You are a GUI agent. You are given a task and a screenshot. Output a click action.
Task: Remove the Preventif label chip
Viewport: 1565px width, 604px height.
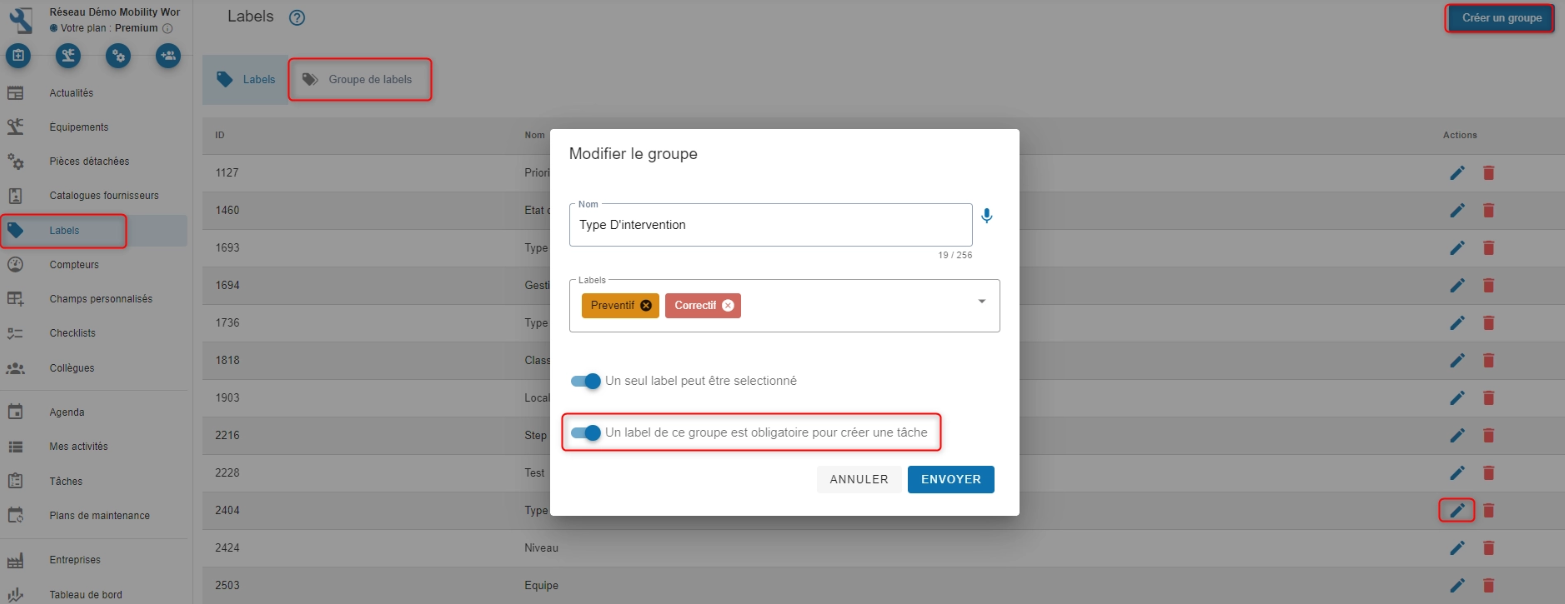coord(646,306)
